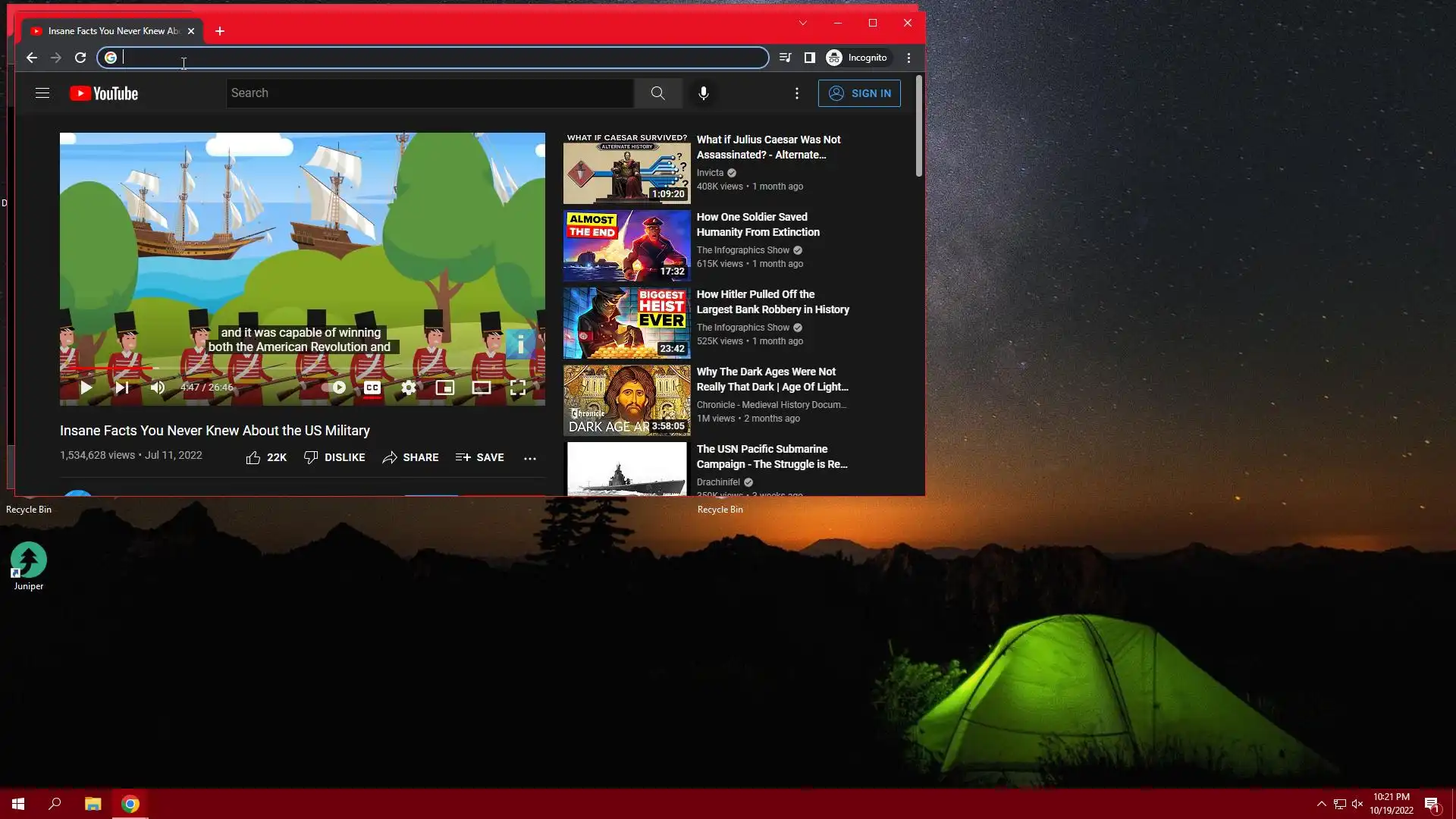Click the SIGN IN button
1456x819 pixels.
(858, 93)
